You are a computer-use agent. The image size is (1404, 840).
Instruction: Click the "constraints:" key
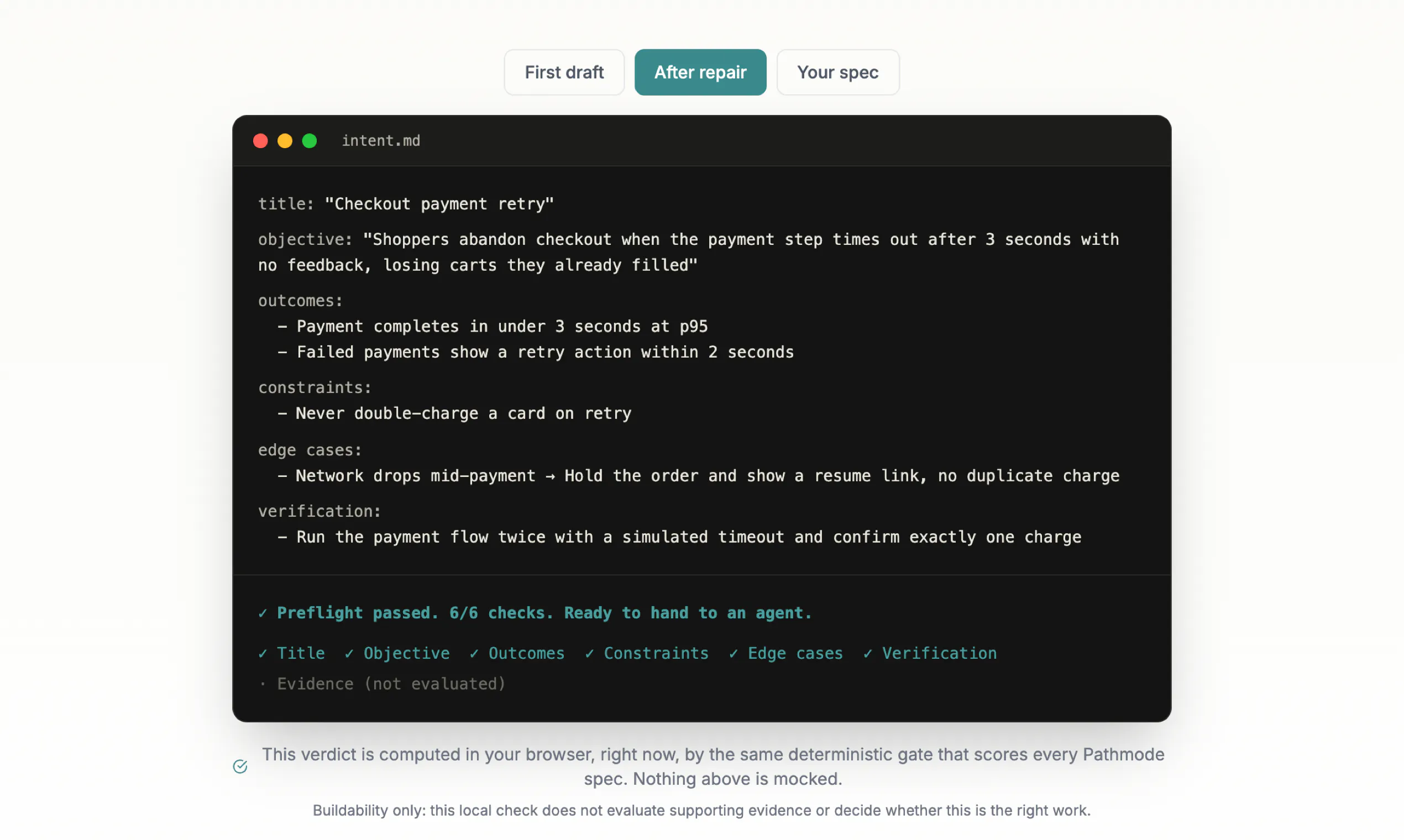point(315,388)
